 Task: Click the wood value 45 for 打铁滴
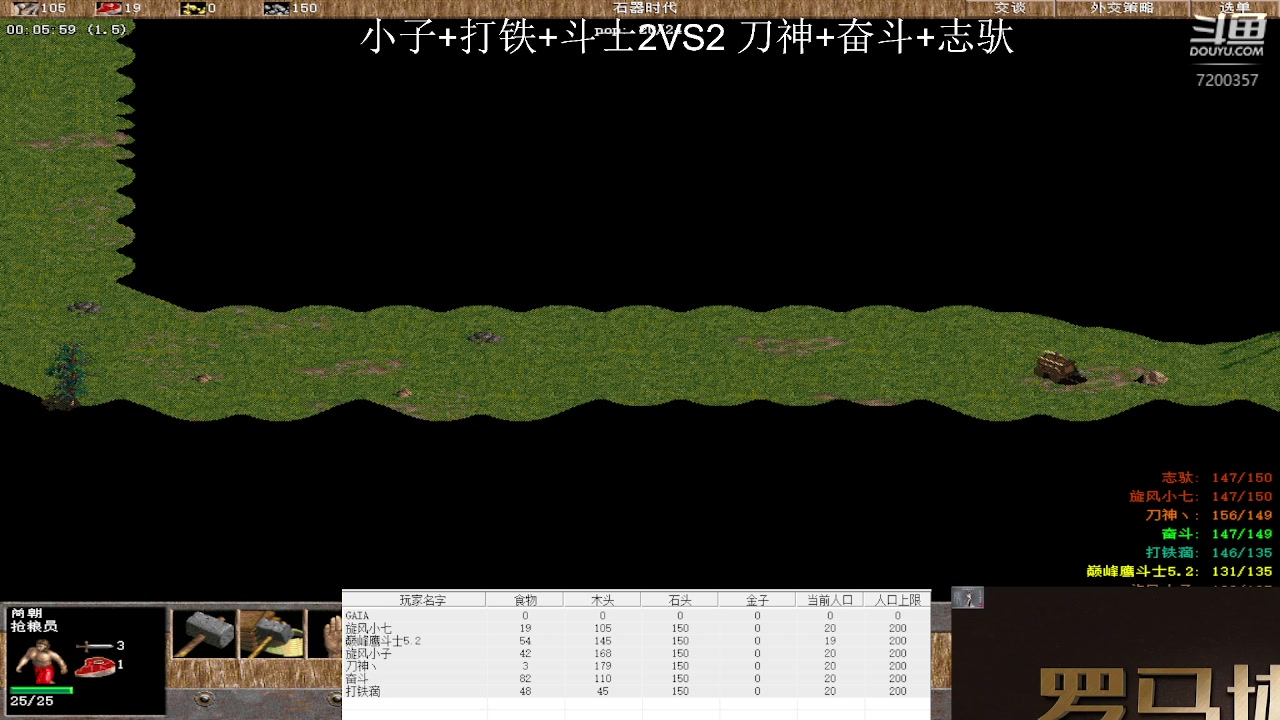(602, 691)
